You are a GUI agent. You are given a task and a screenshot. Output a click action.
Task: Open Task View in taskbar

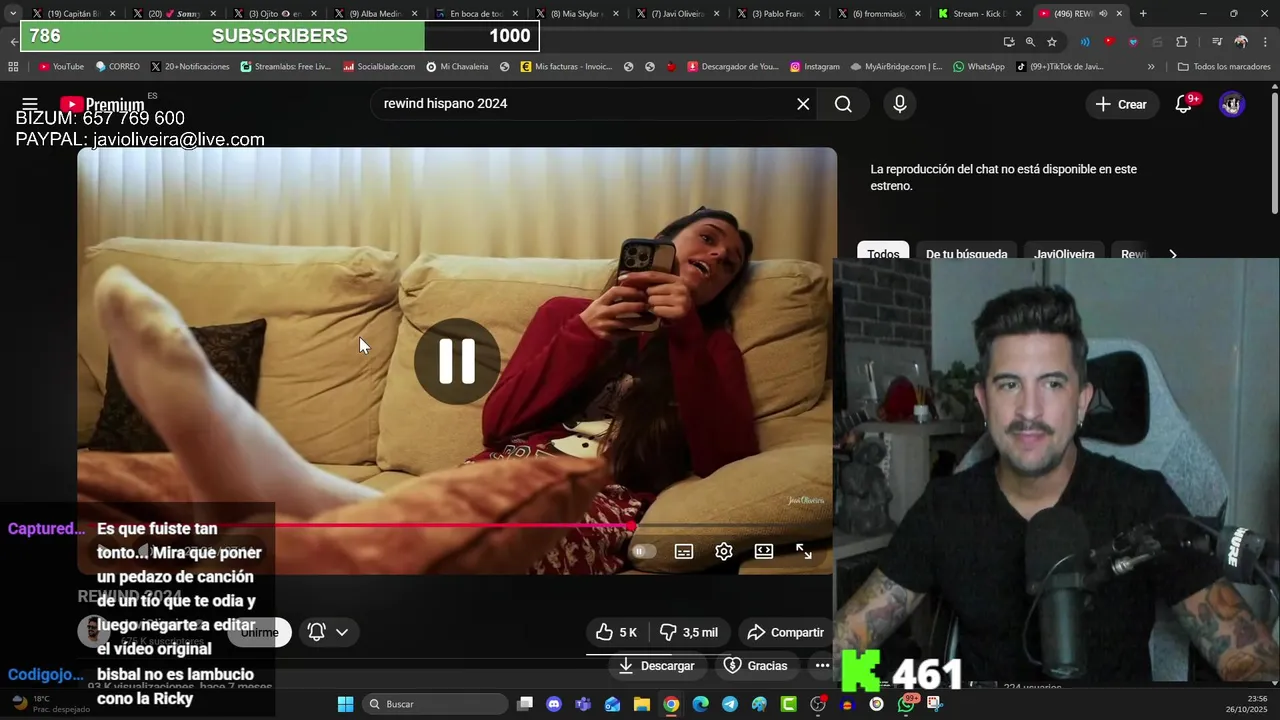click(x=525, y=704)
